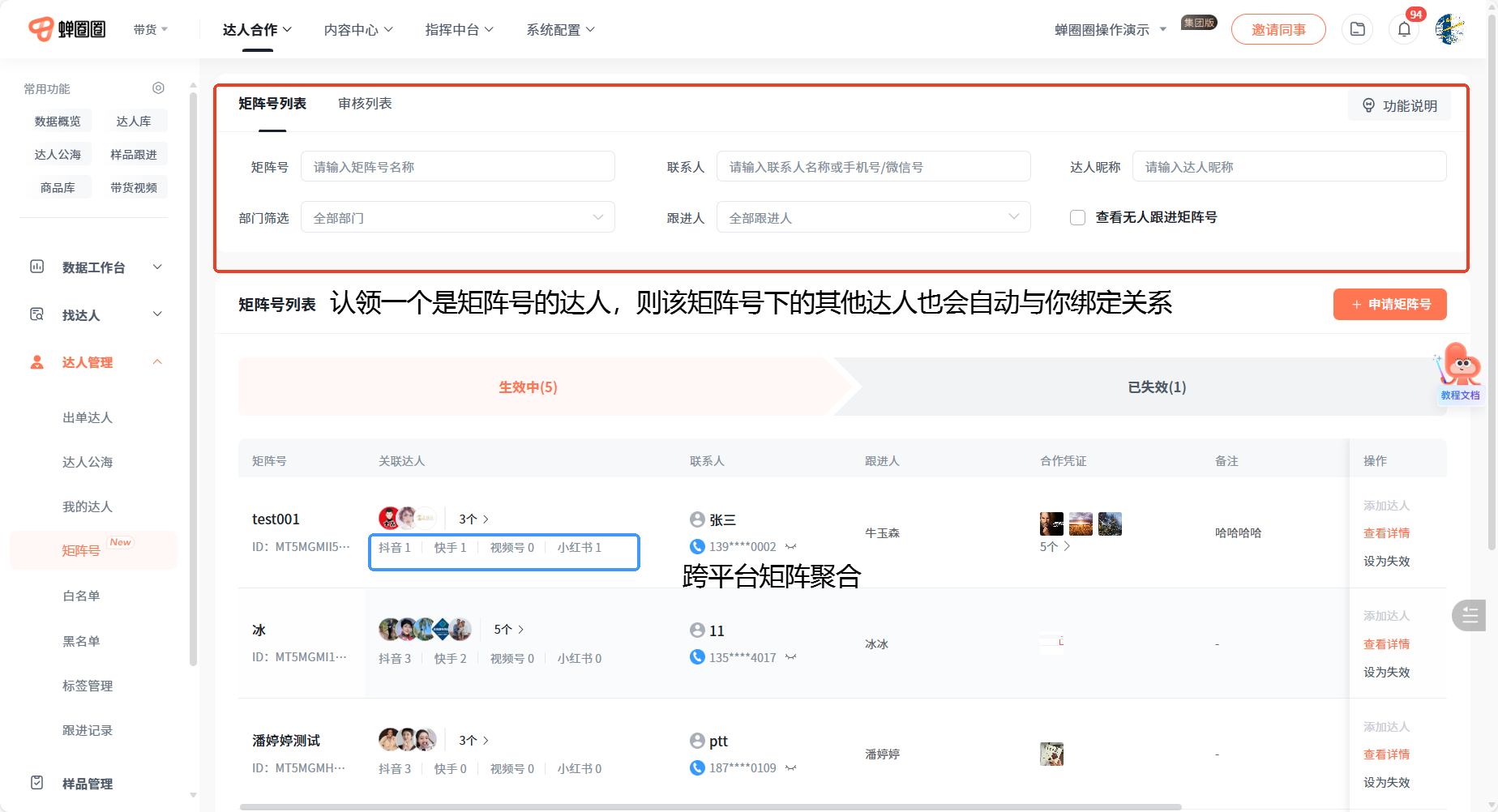Click the tutorial document mascot icon

coord(1461,370)
